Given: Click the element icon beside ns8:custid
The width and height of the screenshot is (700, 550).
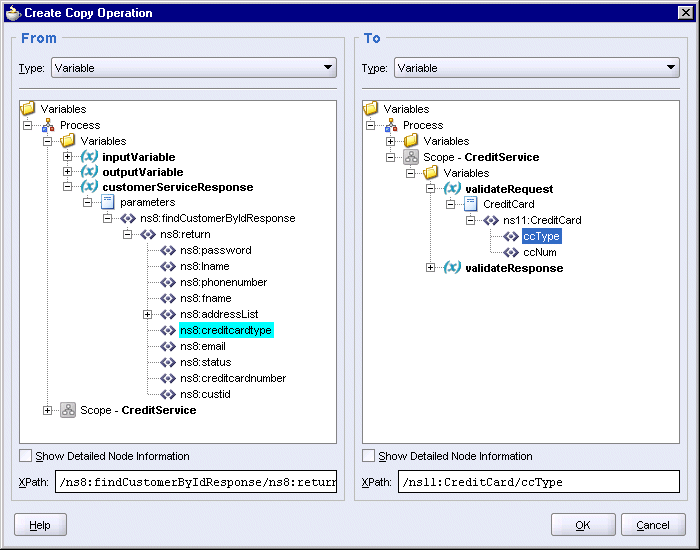Looking at the screenshot, I should (x=168, y=394).
